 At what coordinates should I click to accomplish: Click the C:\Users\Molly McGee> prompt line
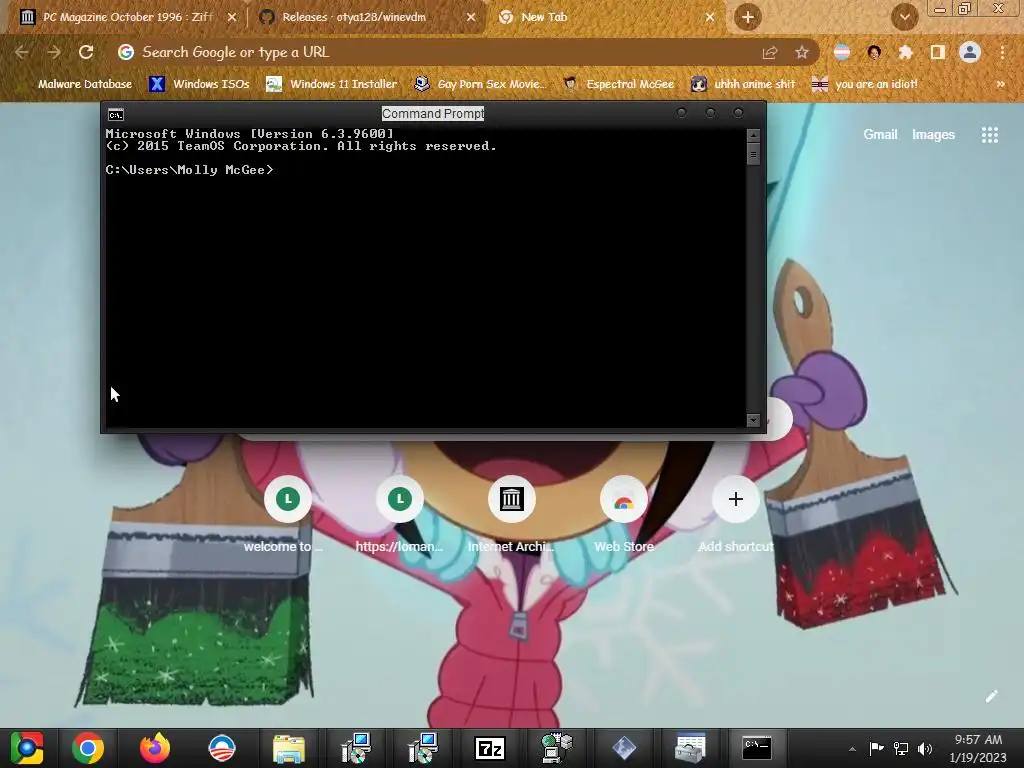pos(189,170)
